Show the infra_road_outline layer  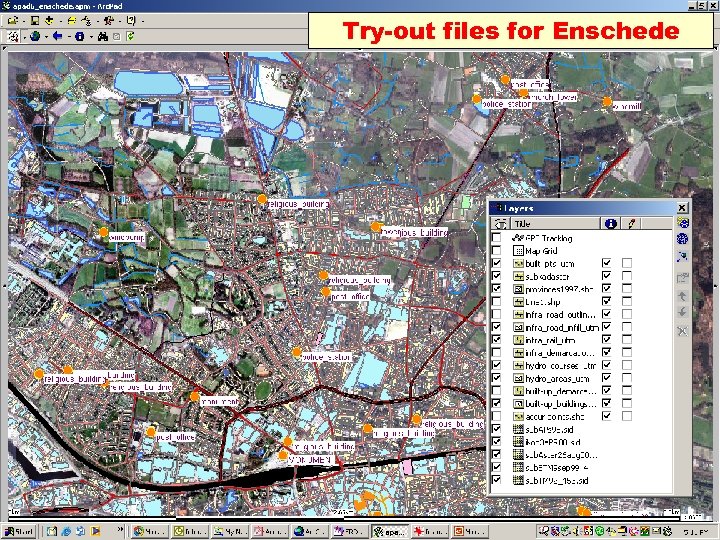(x=496, y=315)
